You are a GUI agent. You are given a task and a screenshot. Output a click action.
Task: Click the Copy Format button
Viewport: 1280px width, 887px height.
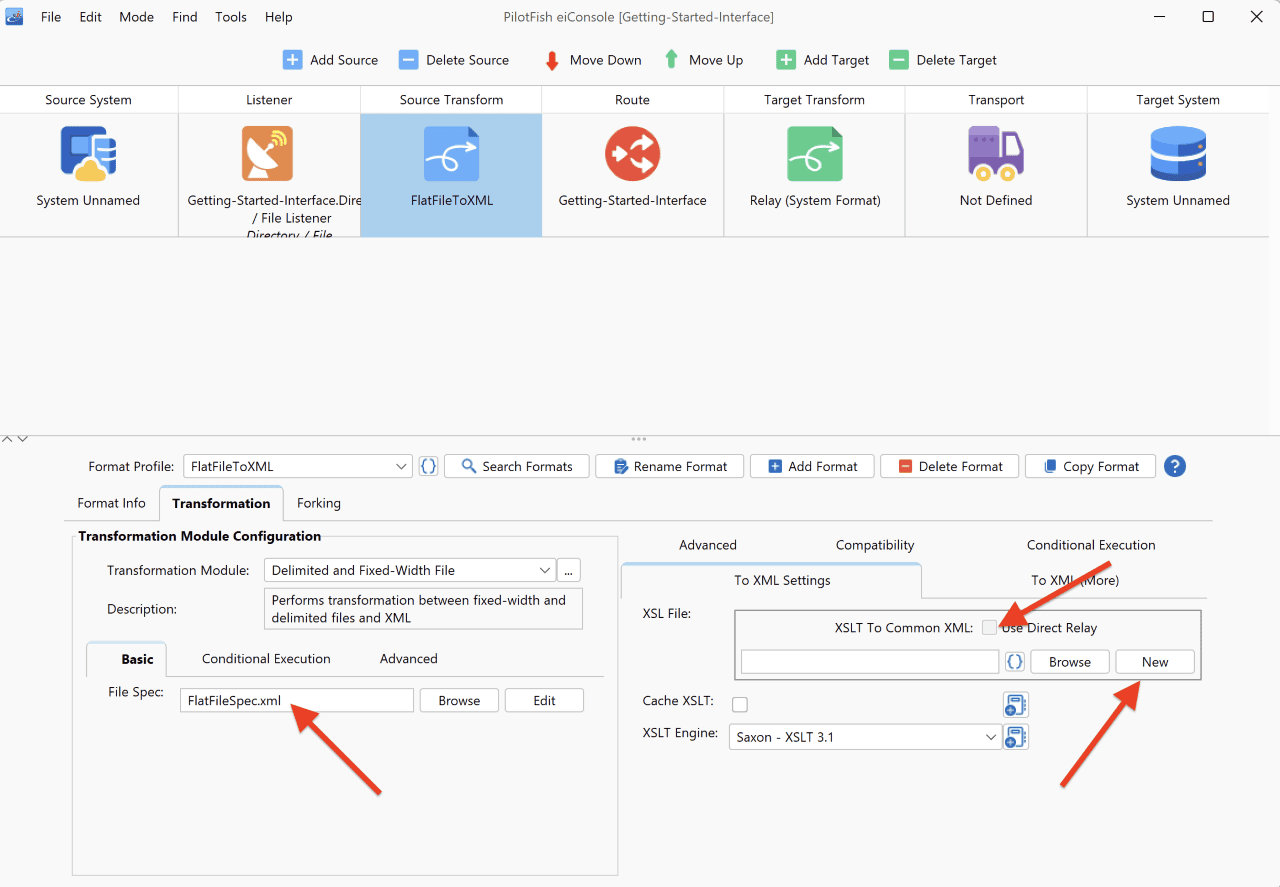coord(1090,466)
